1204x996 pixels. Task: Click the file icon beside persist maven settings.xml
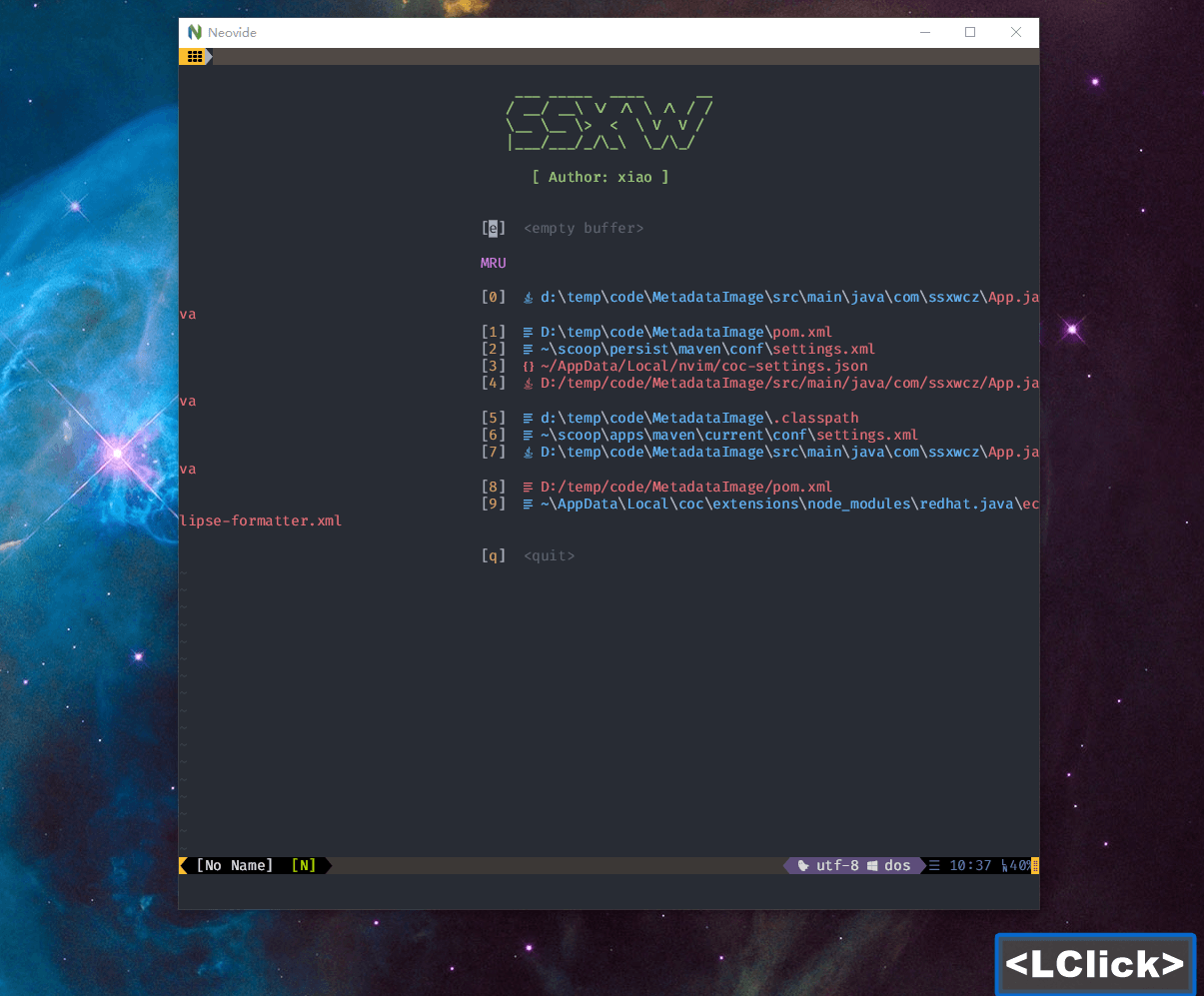pos(529,349)
